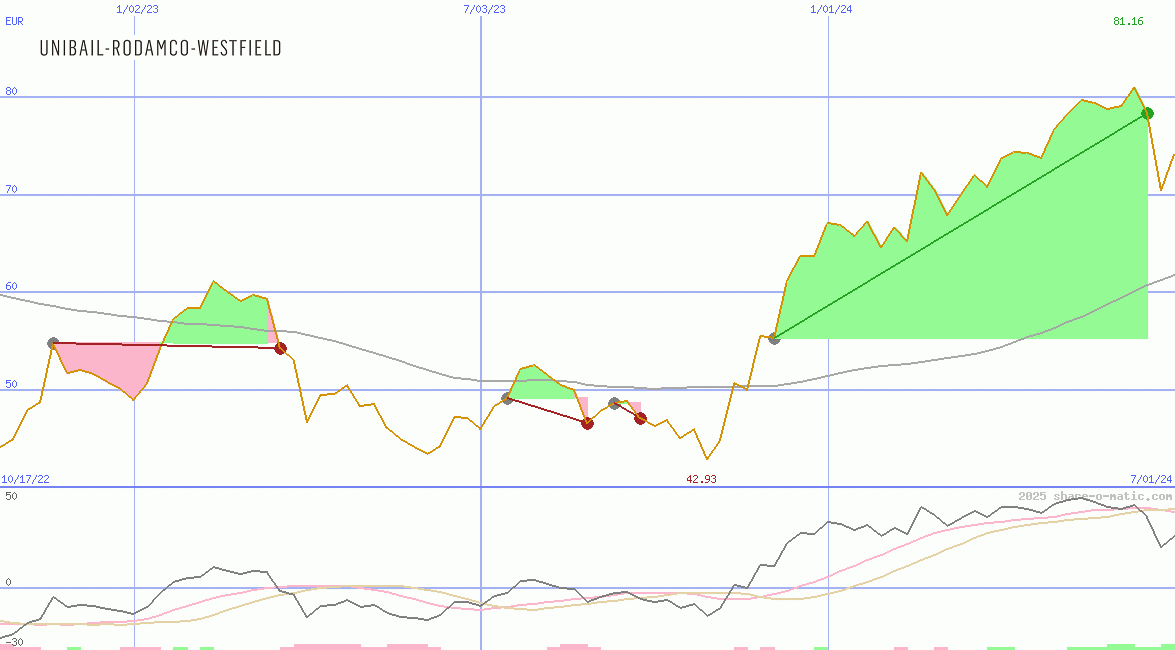Click gray entry marker of the first trade
The image size is (1175, 650).
point(53,343)
